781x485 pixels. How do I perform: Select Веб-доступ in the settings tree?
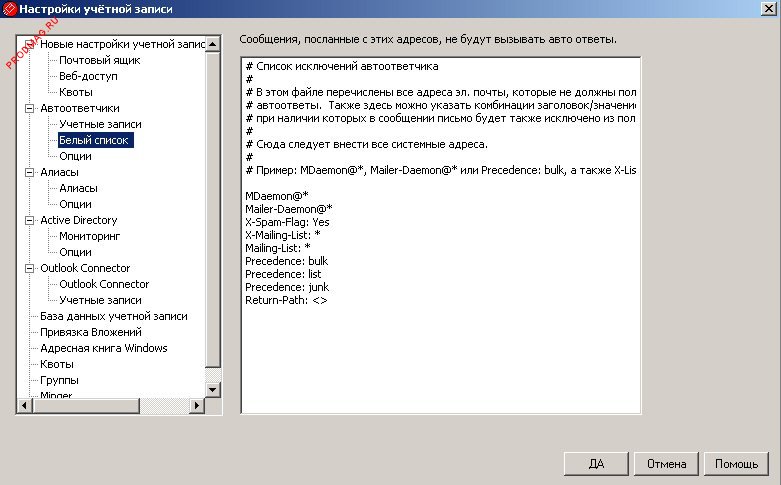[x=88, y=76]
